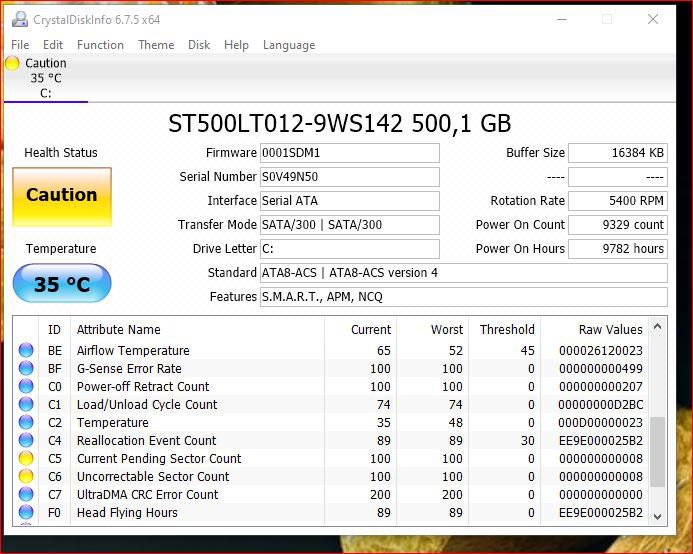Click the Drive Letter field C:

350,248
